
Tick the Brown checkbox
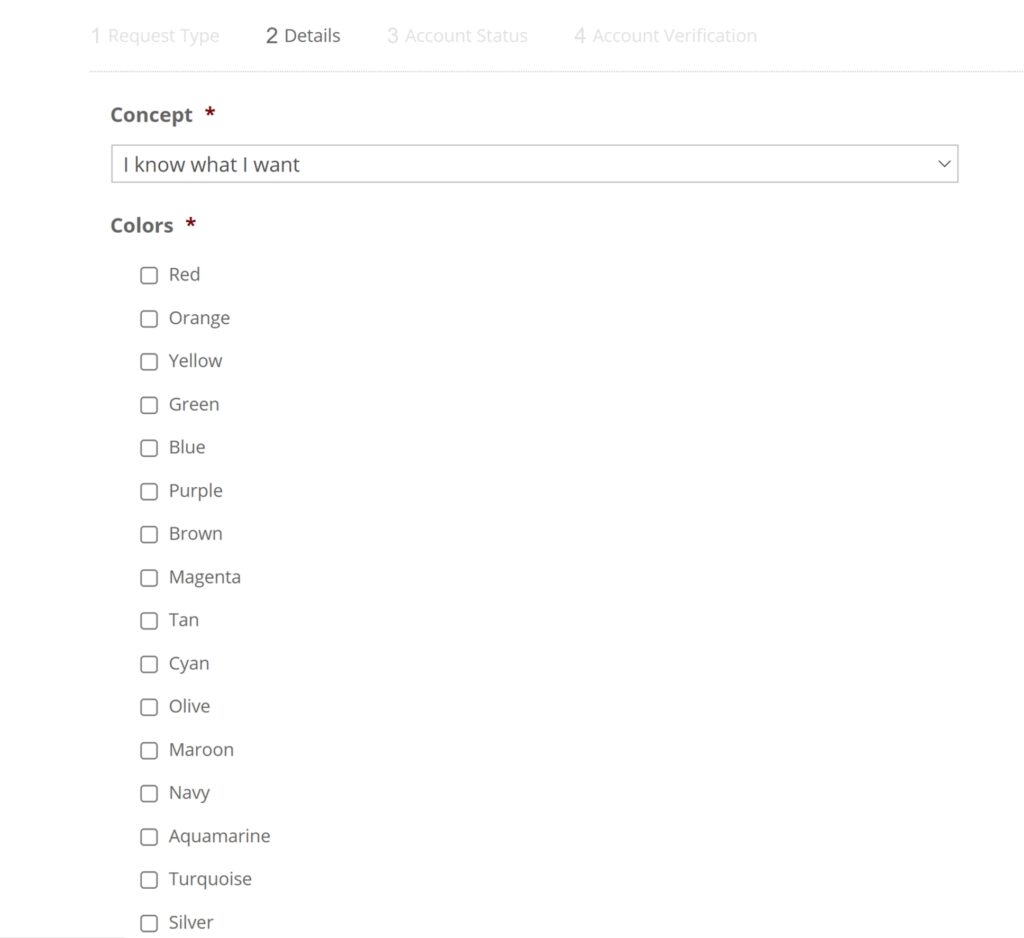(149, 534)
